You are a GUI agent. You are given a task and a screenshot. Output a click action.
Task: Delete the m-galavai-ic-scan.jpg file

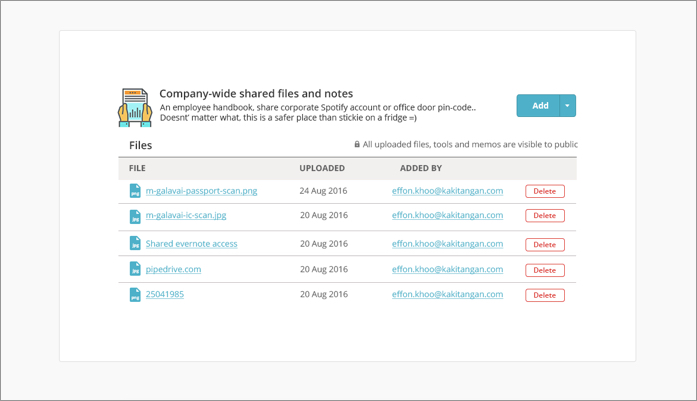(545, 216)
